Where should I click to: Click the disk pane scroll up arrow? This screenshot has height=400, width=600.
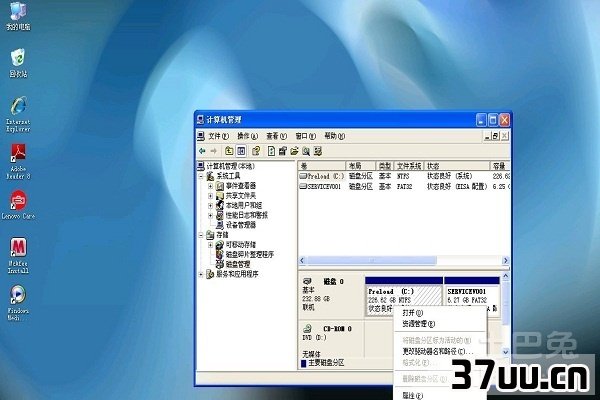click(x=505, y=276)
